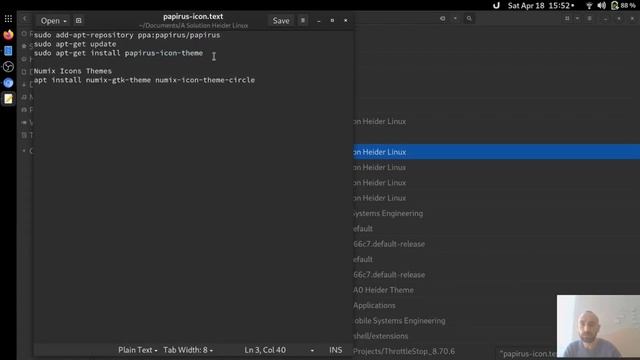Go back in the Files window
Image resolution: width=640 pixels, height=360 pixels.
(x=25, y=19)
